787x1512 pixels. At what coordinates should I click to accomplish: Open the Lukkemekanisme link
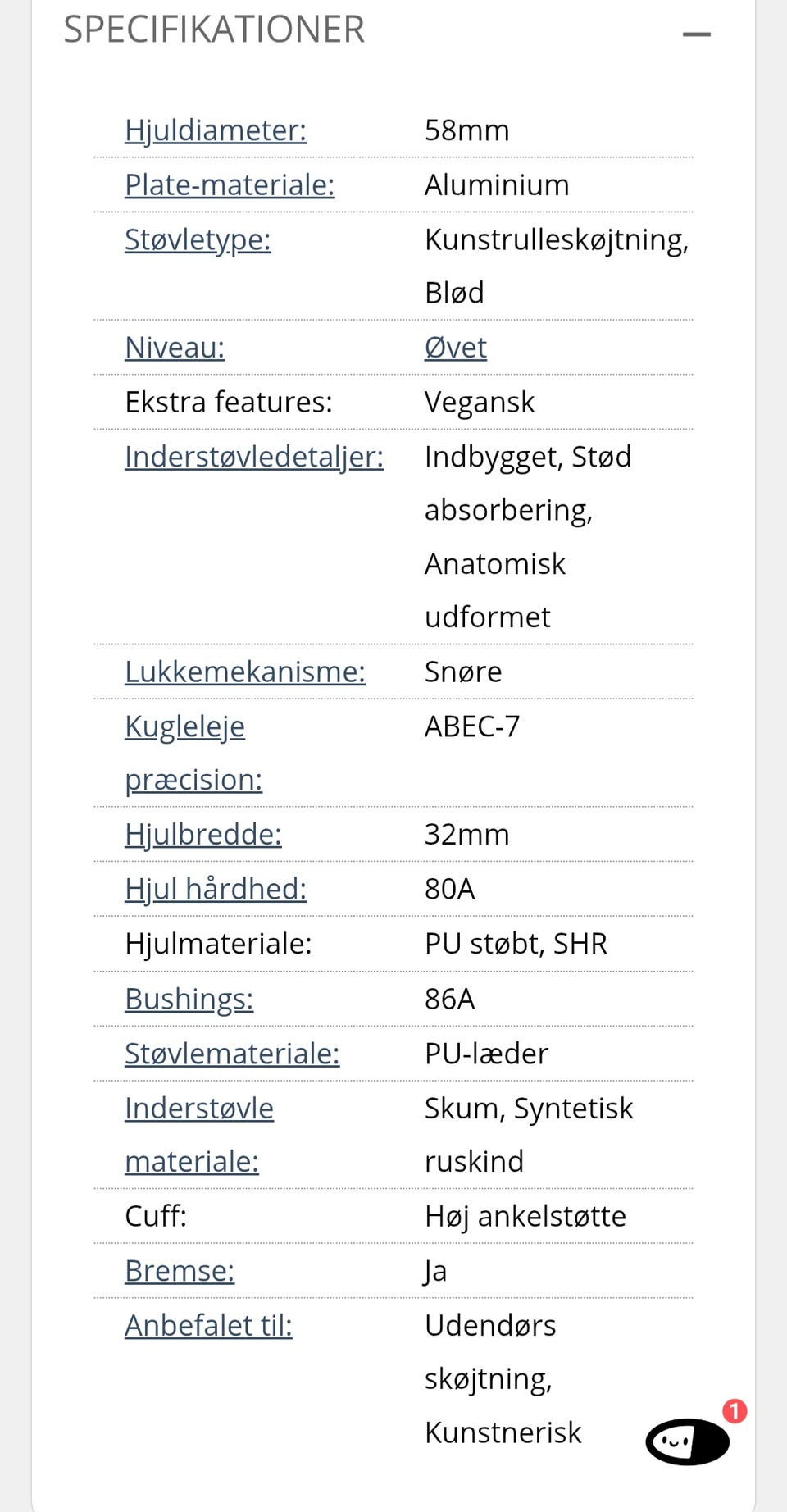pyautogui.click(x=245, y=672)
